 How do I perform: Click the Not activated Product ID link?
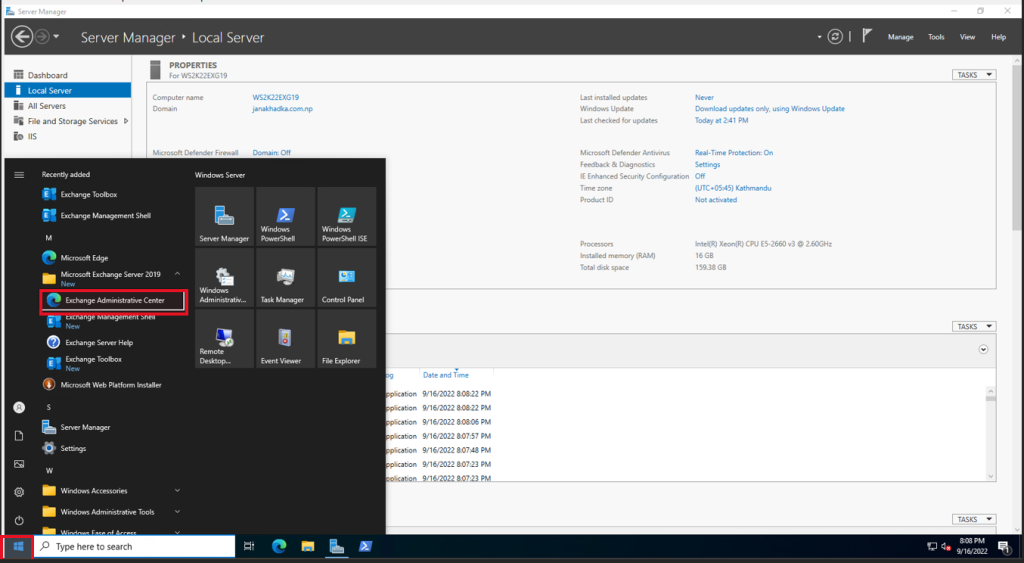click(x=715, y=200)
